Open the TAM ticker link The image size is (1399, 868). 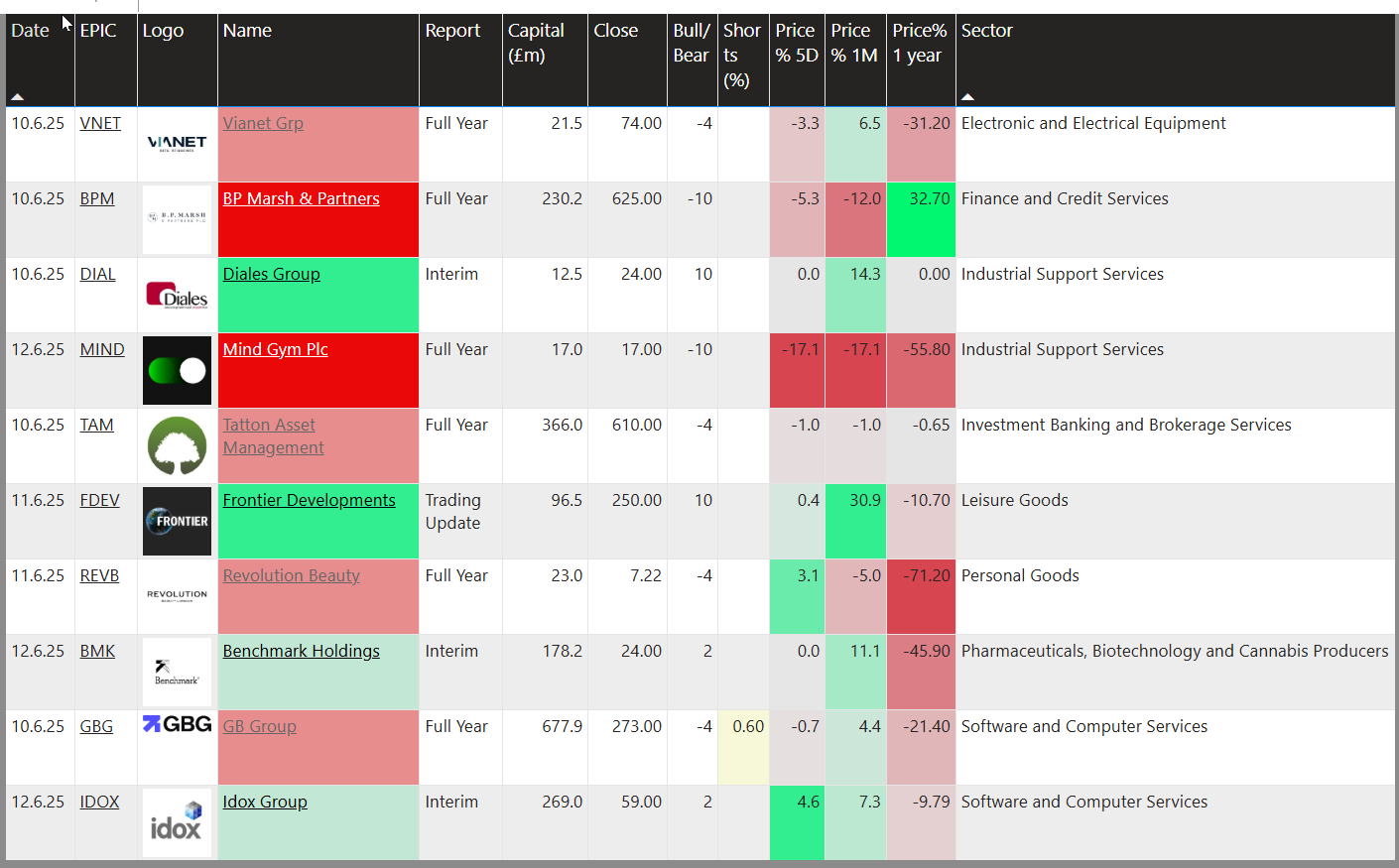[96, 425]
